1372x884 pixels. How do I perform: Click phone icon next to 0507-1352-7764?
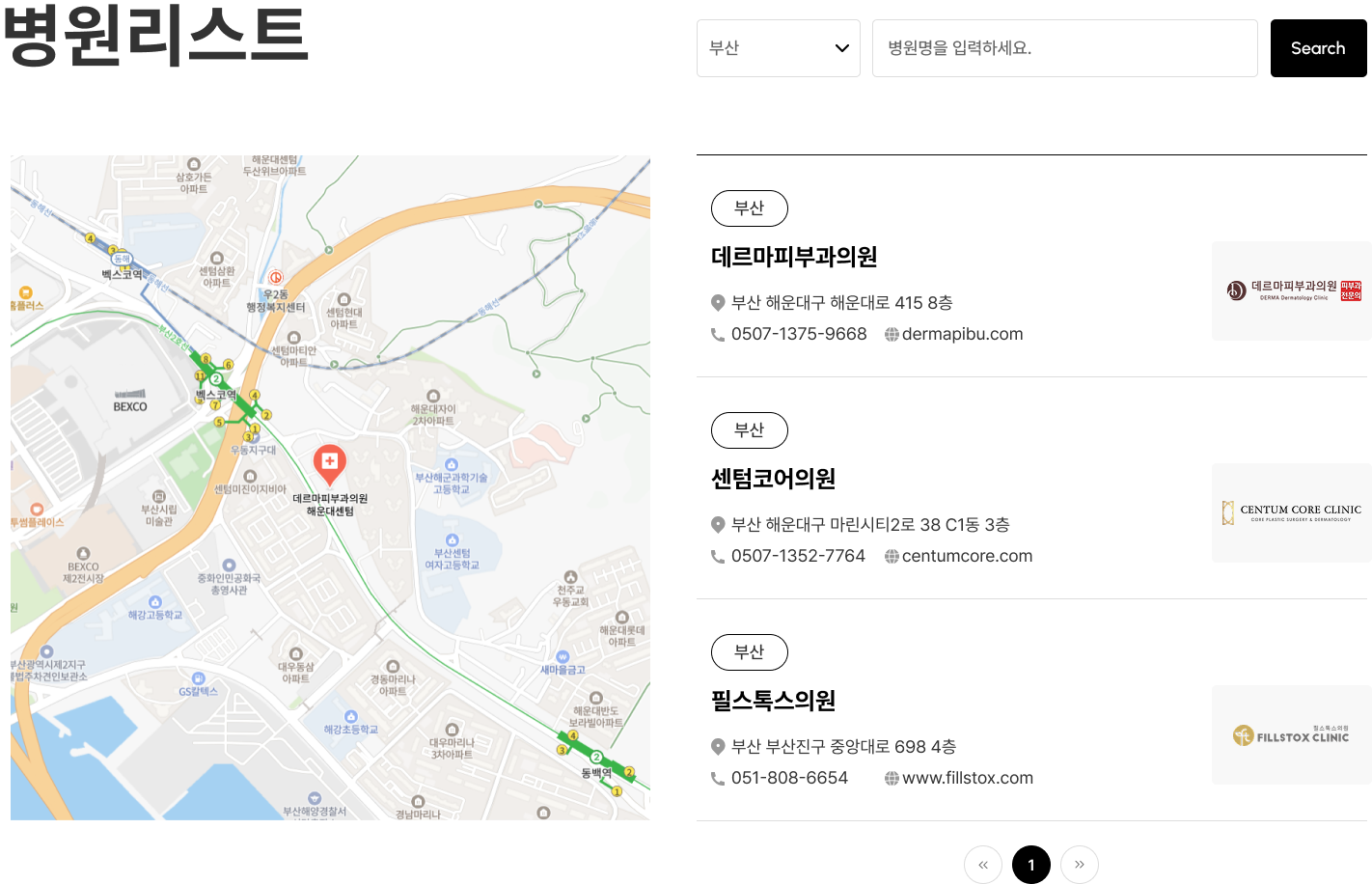pyautogui.click(x=718, y=557)
